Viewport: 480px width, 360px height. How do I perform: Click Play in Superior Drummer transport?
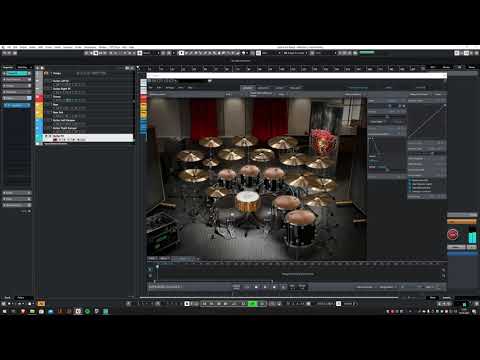[265, 287]
